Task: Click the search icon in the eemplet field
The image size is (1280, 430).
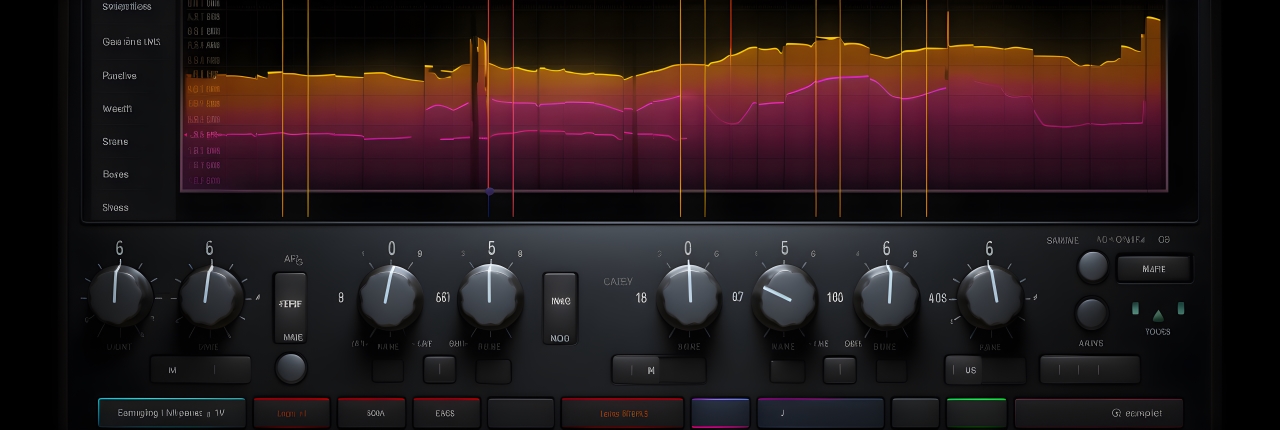Action: pyautogui.click(x=1118, y=412)
